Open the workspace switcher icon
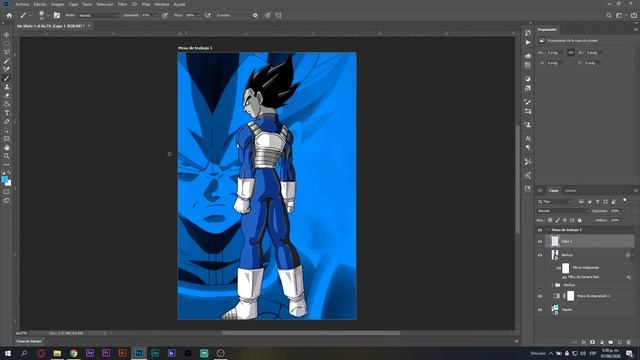This screenshot has height=360, width=640. 620,15
